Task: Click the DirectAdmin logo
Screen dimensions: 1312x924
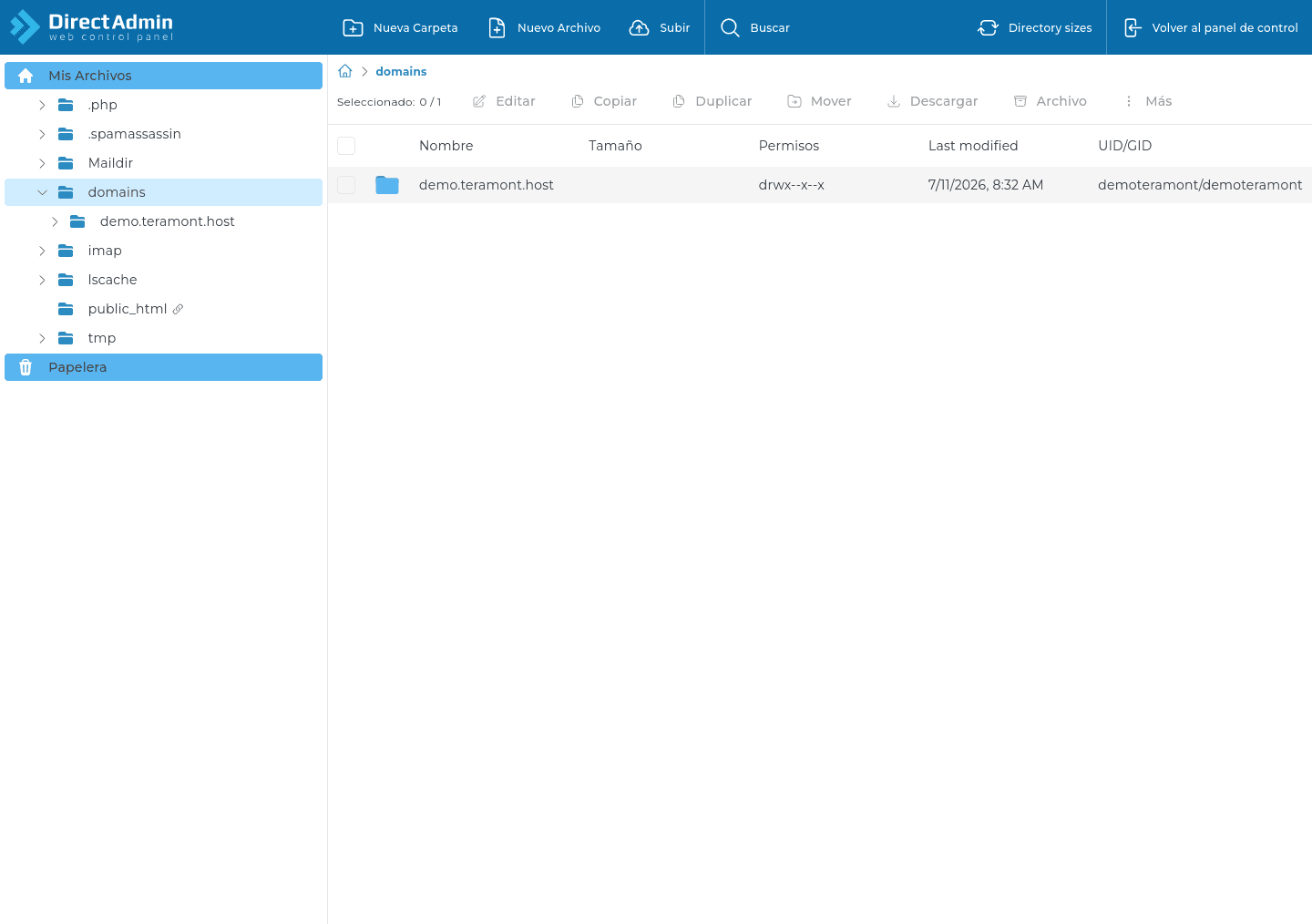Action: [91, 27]
